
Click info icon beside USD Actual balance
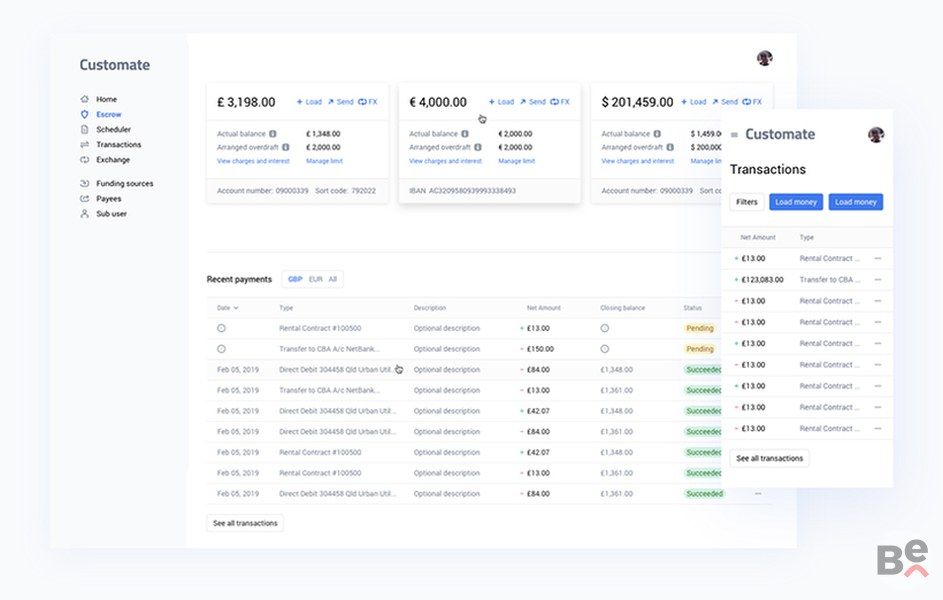coord(657,134)
